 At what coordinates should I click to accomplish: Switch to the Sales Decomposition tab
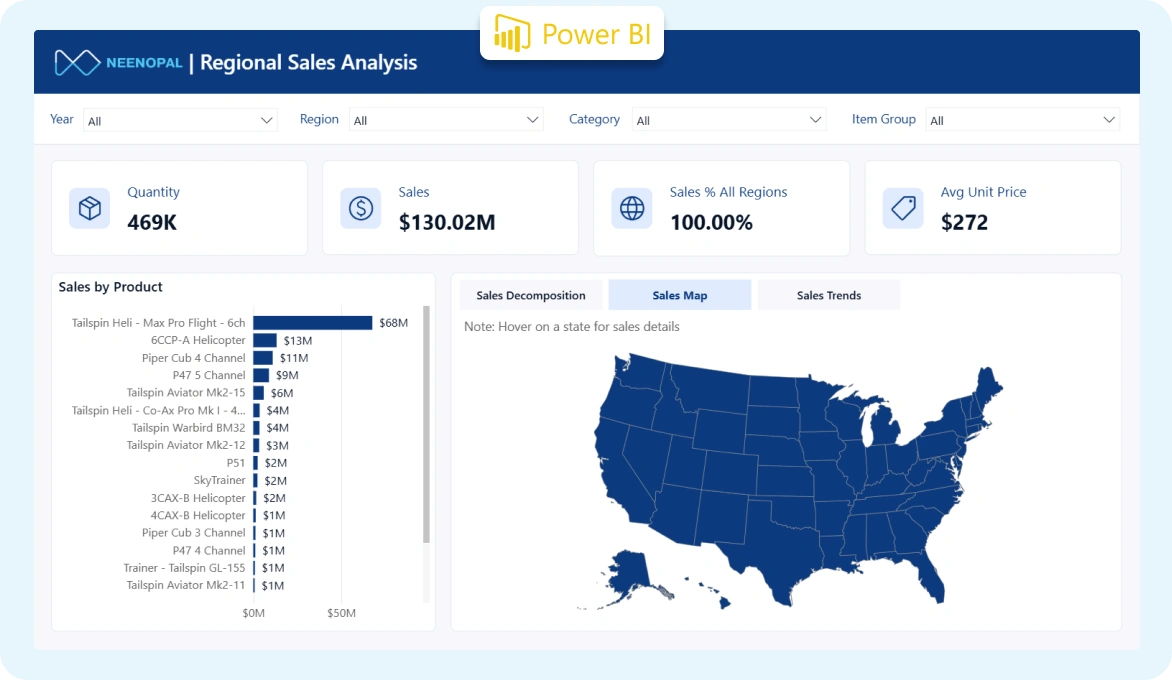[531, 295]
